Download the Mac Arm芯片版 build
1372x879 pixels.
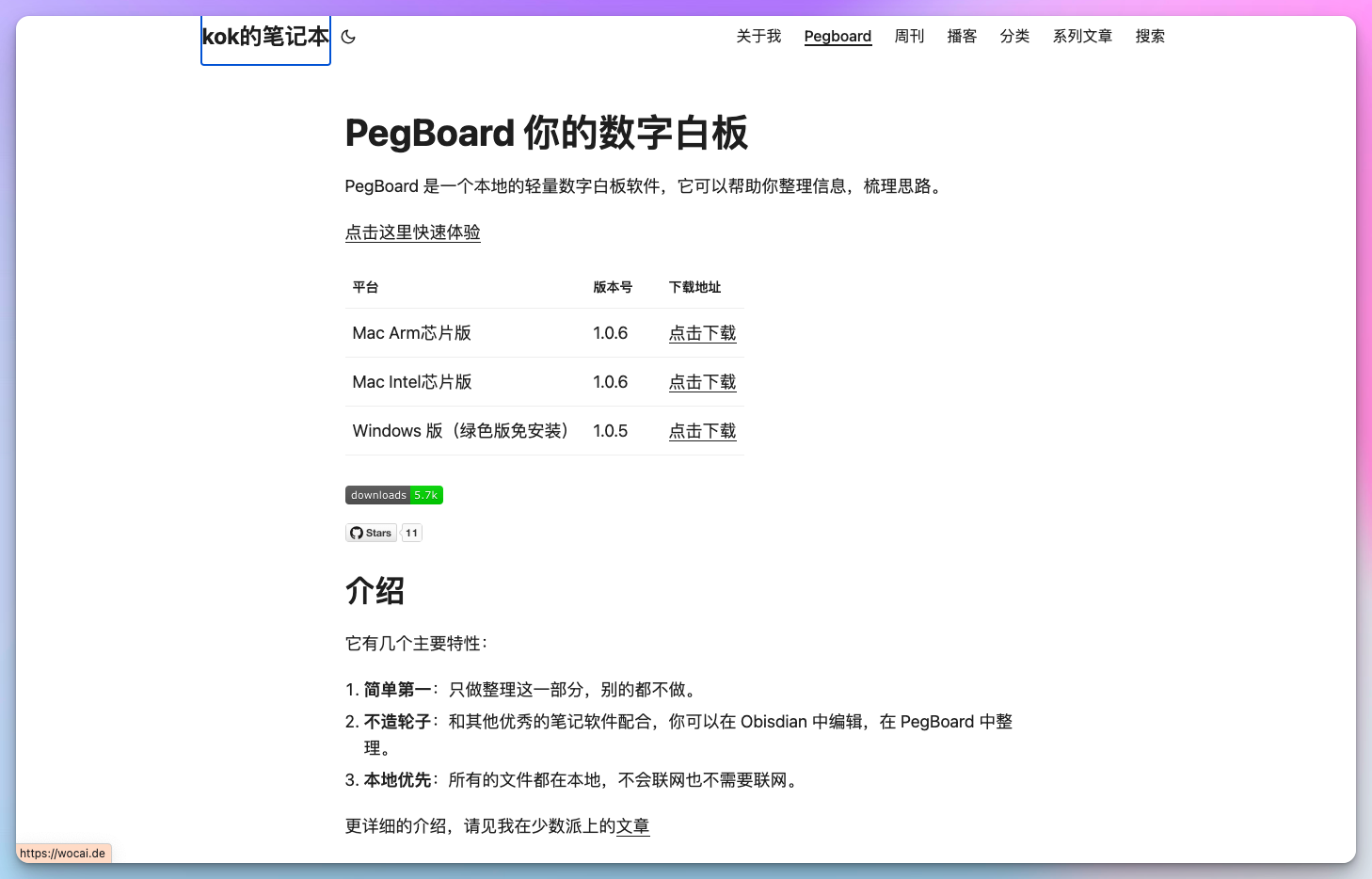(702, 333)
